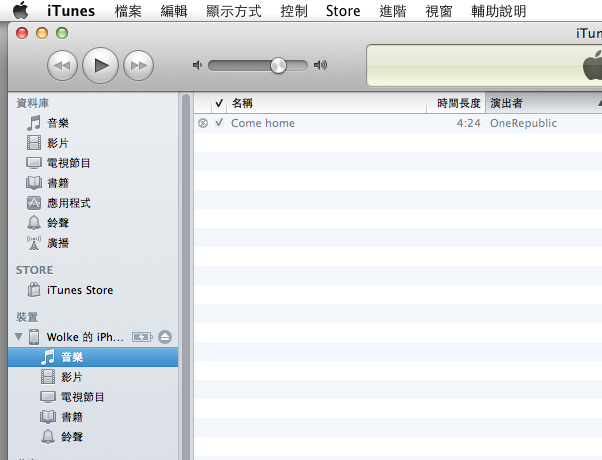Open the 控制 menu

tap(294, 11)
